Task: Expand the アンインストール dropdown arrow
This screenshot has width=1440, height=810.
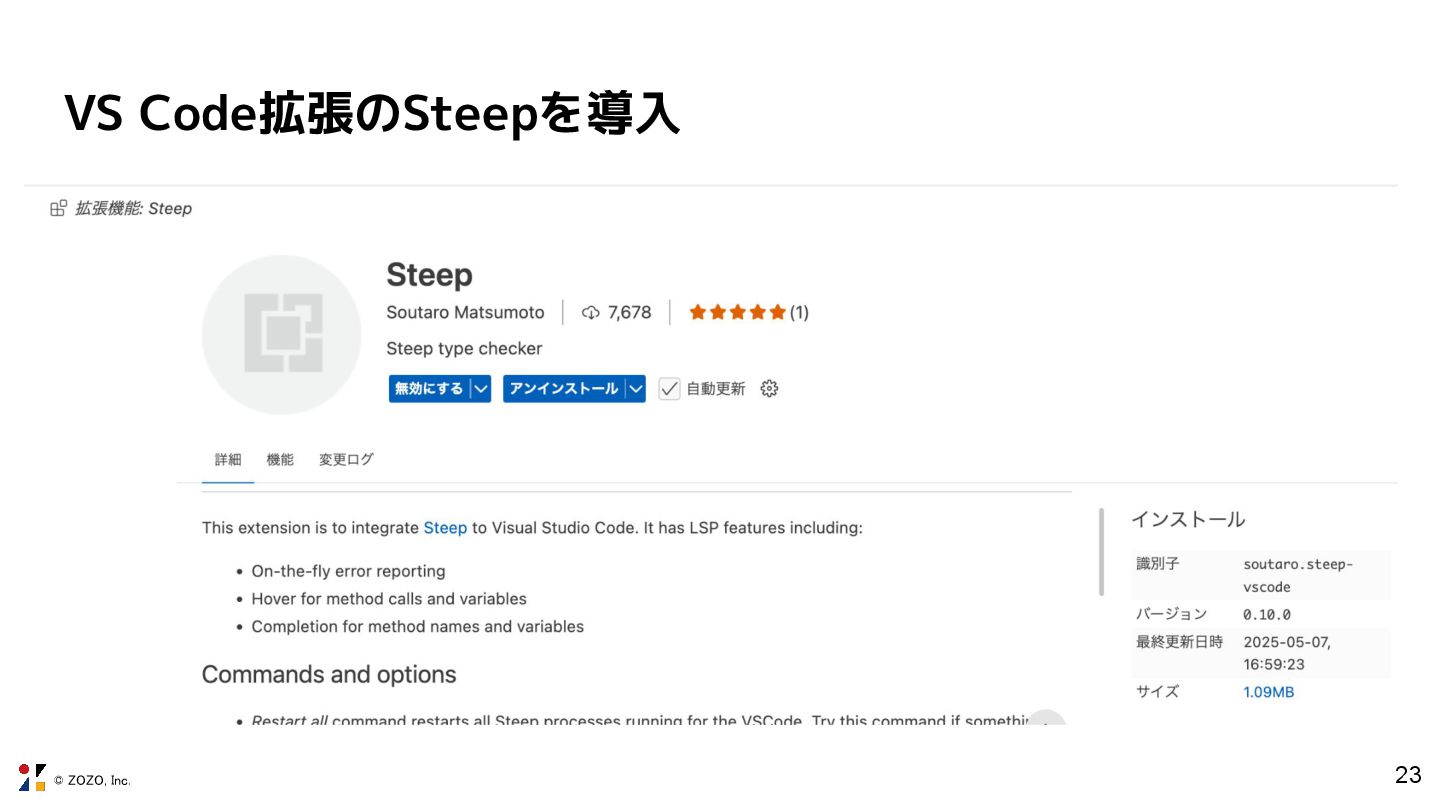Action: 635,389
